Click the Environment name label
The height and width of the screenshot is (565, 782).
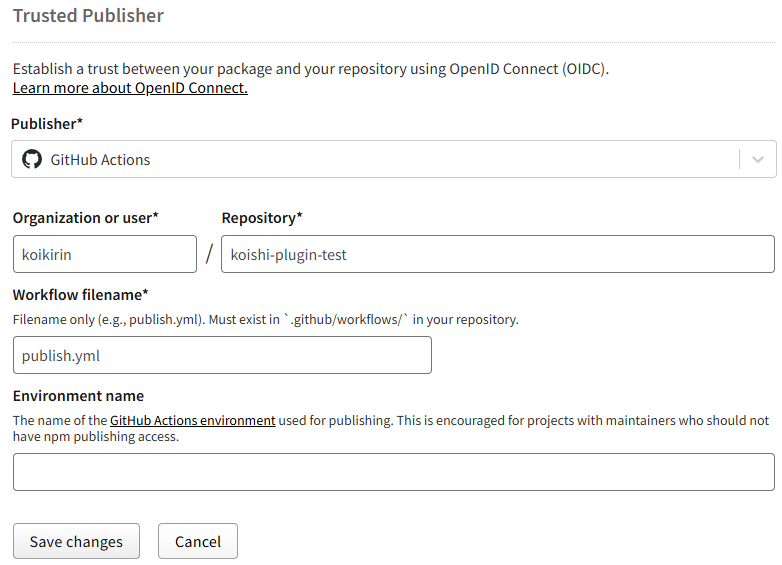(78, 396)
